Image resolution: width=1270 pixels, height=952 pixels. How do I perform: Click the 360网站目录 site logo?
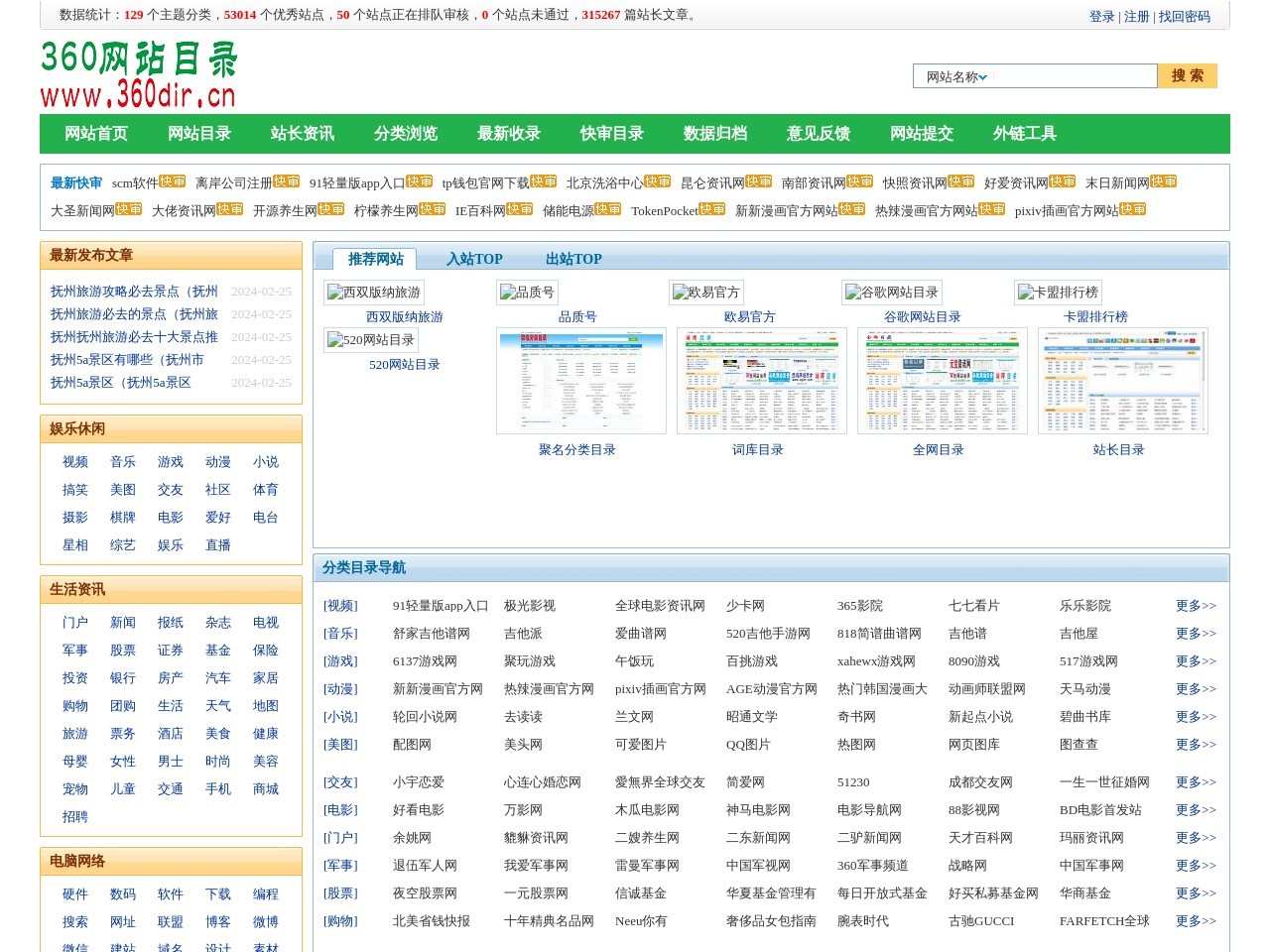[139, 74]
